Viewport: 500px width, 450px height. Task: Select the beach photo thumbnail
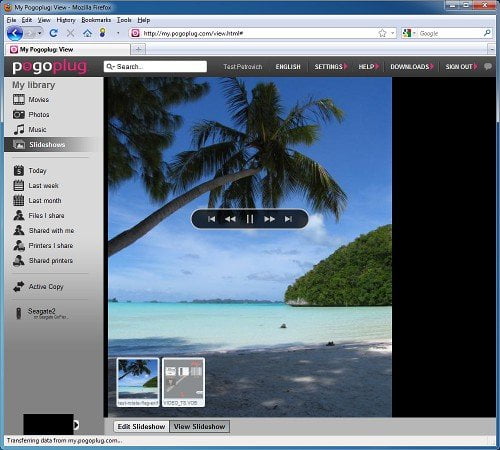[138, 382]
